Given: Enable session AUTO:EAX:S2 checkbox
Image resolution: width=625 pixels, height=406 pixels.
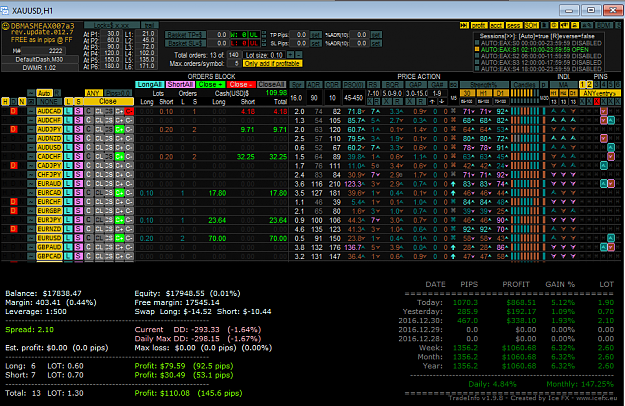Looking at the screenshot, I should tap(477, 56).
